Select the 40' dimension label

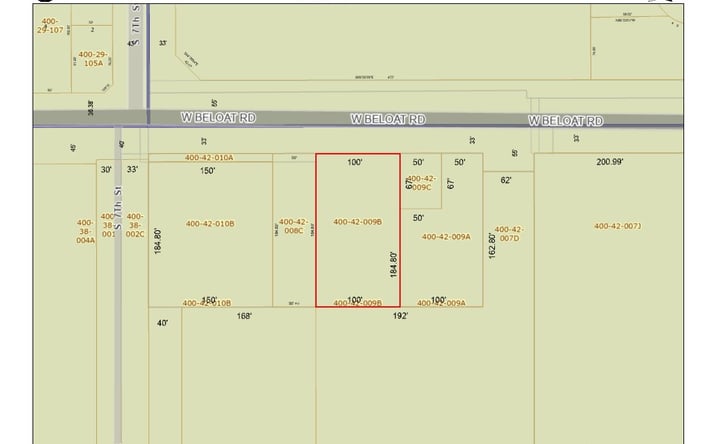click(163, 323)
